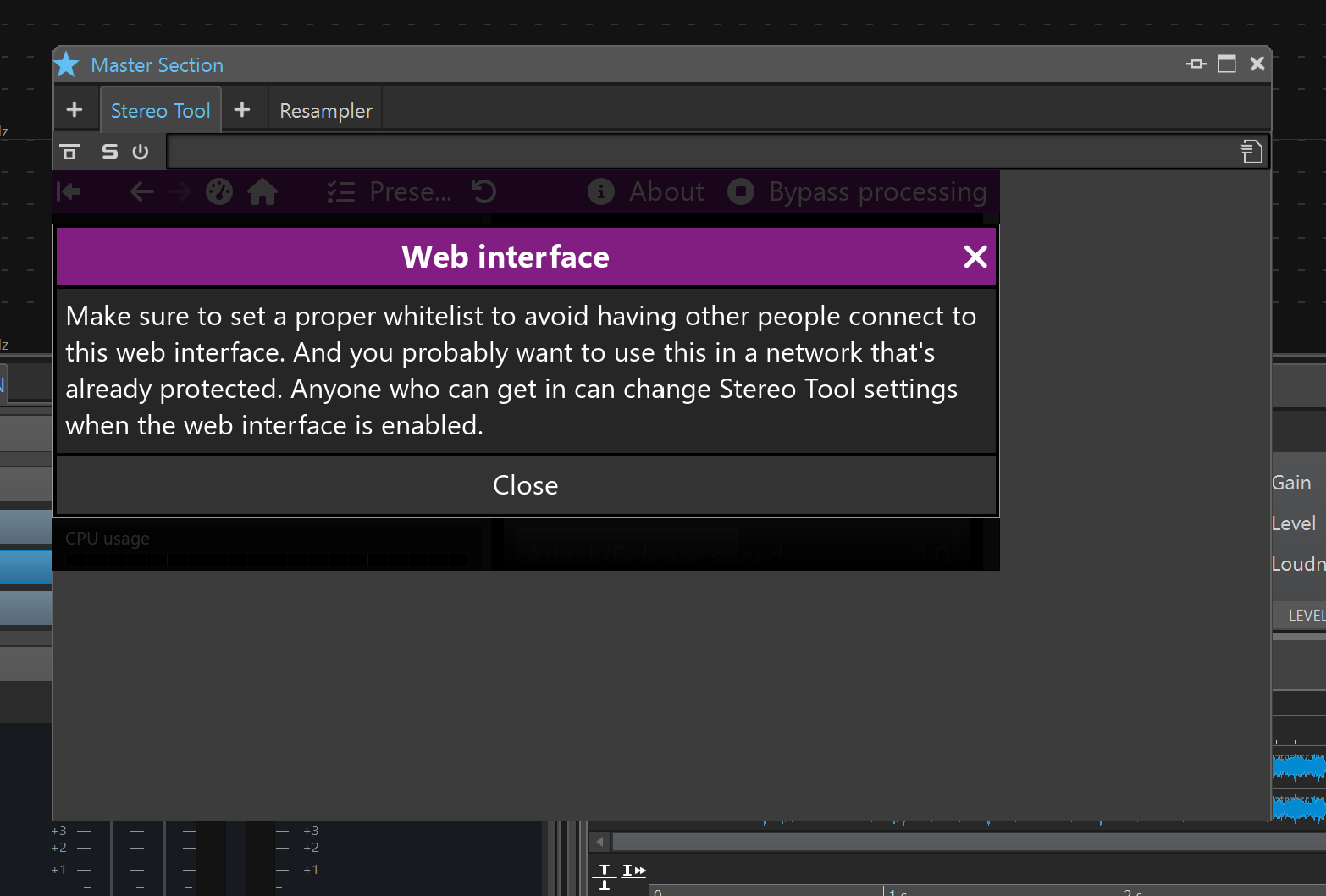Click the cursor range marker icon with arrows
This screenshot has height=896, width=1326.
point(633,871)
